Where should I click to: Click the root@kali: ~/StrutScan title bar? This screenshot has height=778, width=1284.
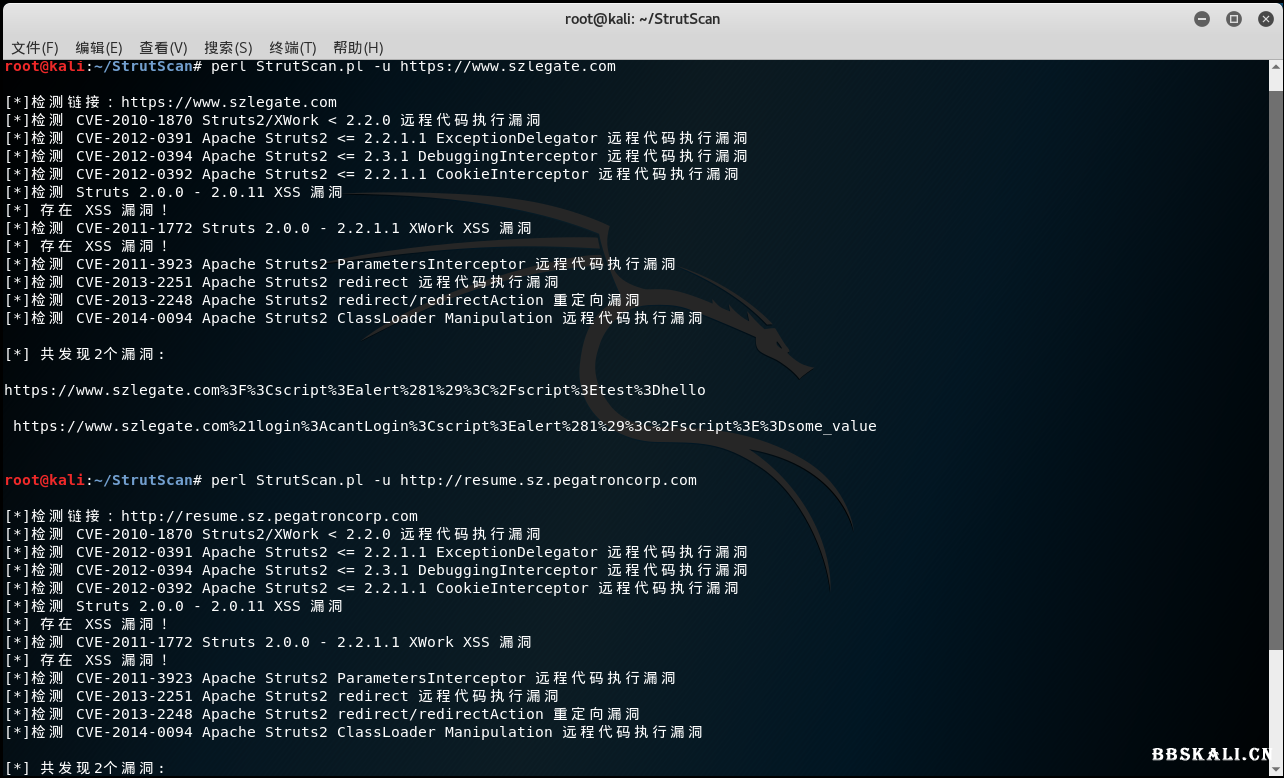640,19
